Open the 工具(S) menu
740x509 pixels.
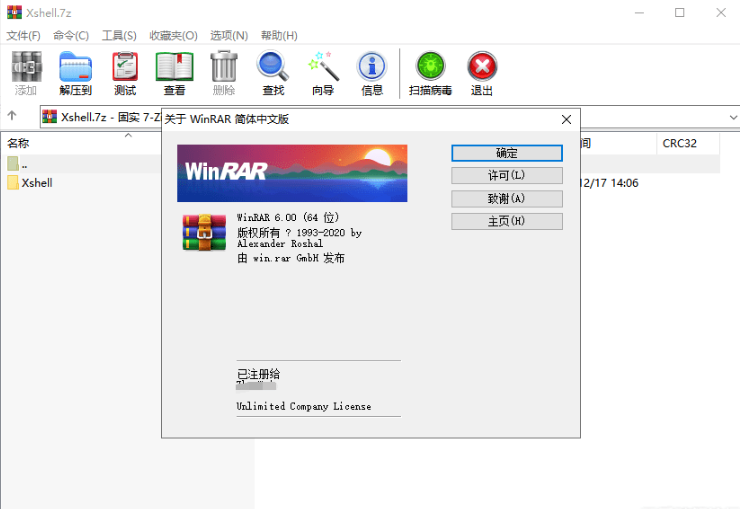pos(119,35)
